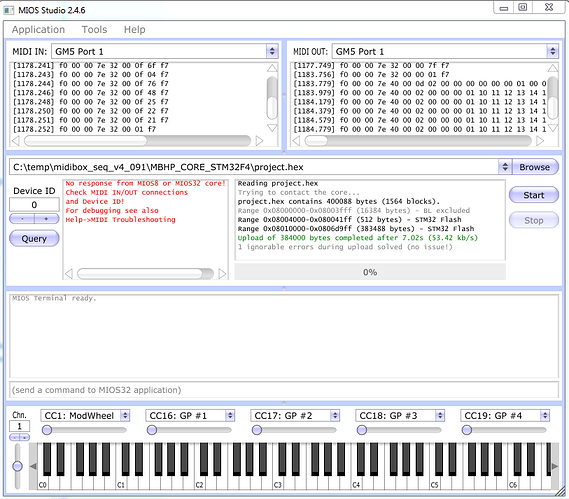Shift keyboard left with arrow icon
569x499 pixels.
(33, 466)
